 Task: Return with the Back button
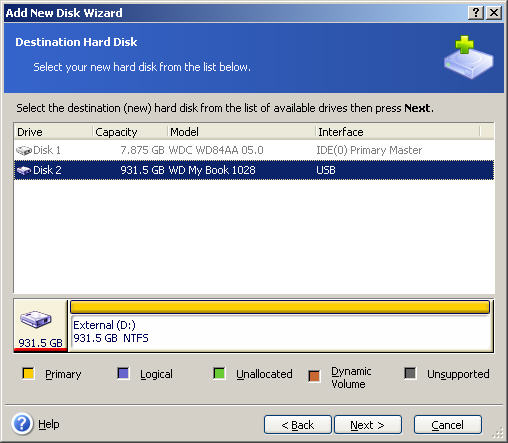pyautogui.click(x=298, y=425)
